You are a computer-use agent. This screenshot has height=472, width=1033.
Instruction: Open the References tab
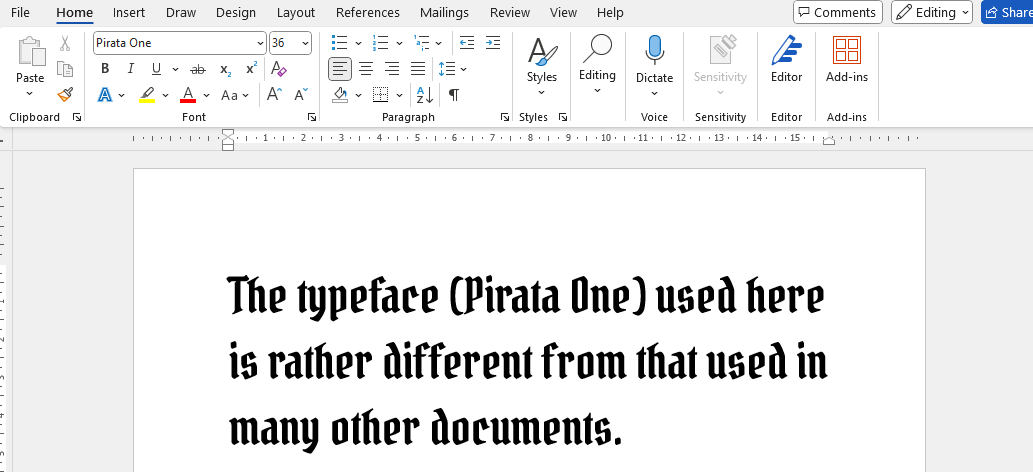(x=367, y=13)
